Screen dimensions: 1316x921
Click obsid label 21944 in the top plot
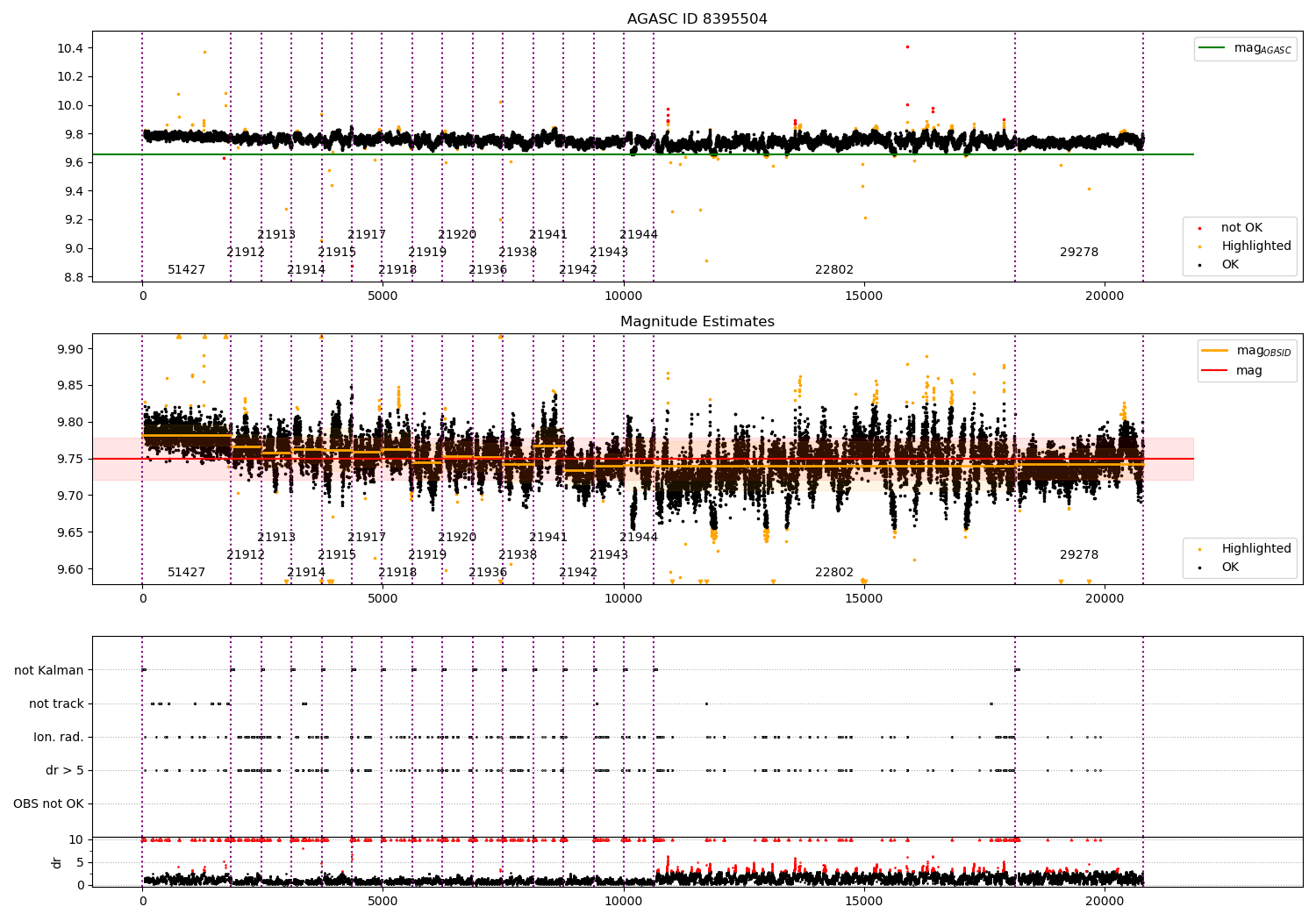click(x=639, y=234)
